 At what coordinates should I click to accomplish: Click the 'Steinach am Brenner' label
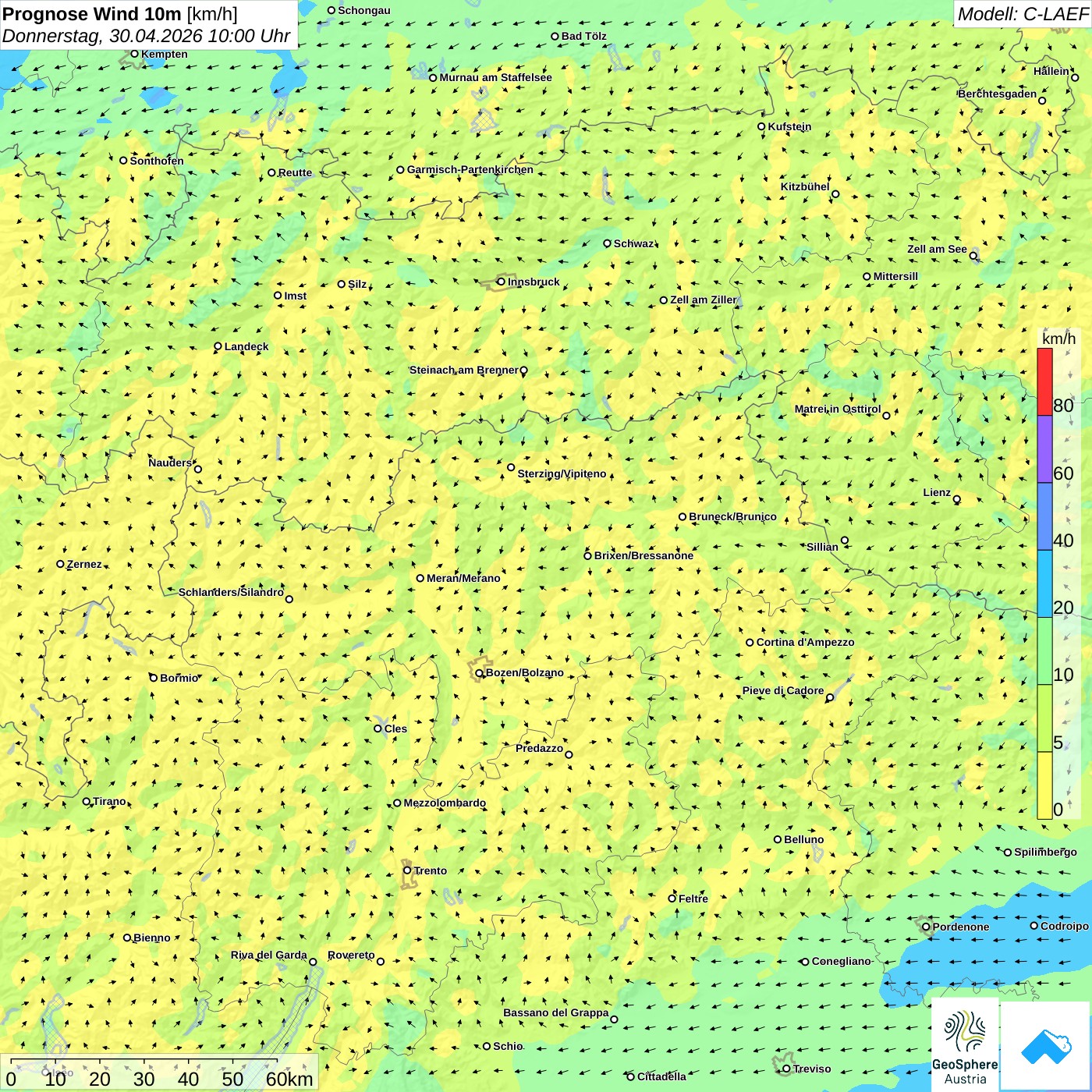tap(463, 370)
